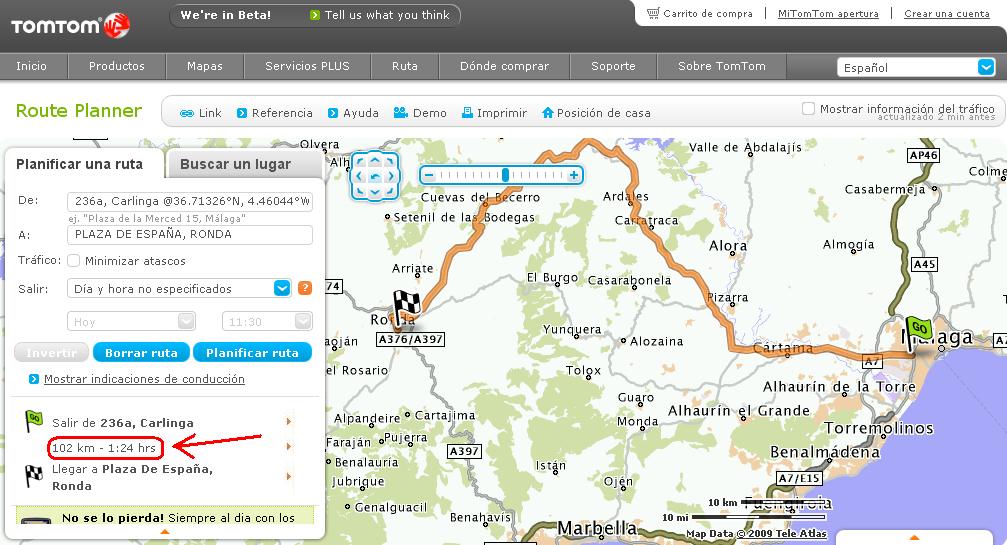Click the Imprimir printer icon

(468, 112)
